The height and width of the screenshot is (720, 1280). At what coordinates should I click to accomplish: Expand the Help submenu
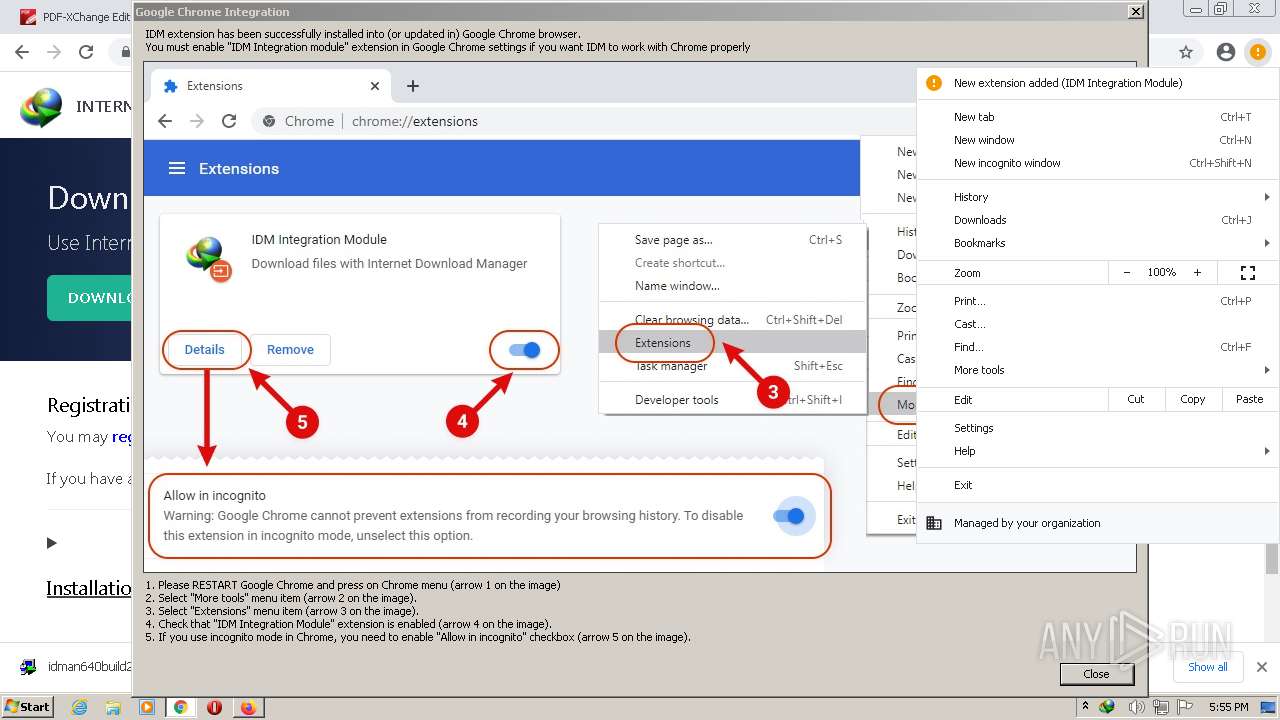coord(1098,451)
